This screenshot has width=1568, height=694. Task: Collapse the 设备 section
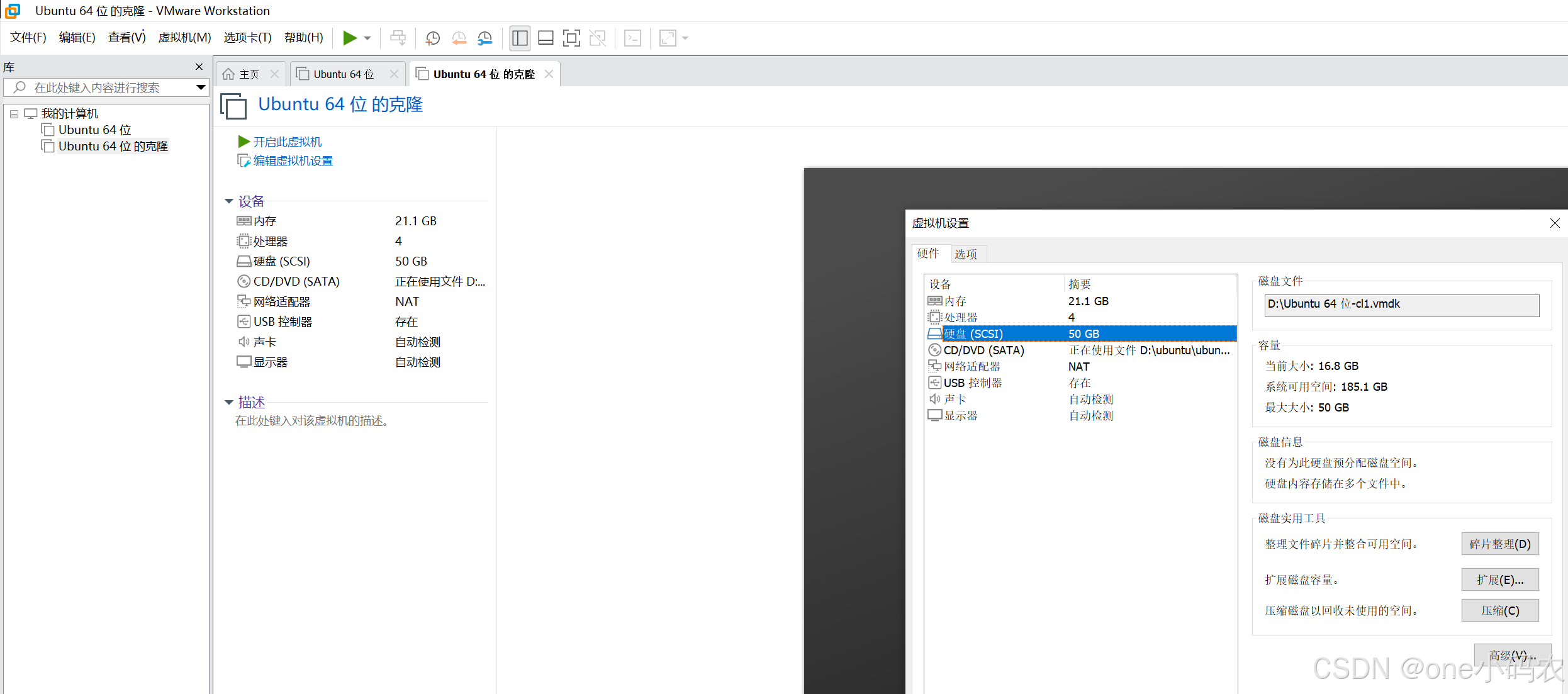[x=229, y=201]
